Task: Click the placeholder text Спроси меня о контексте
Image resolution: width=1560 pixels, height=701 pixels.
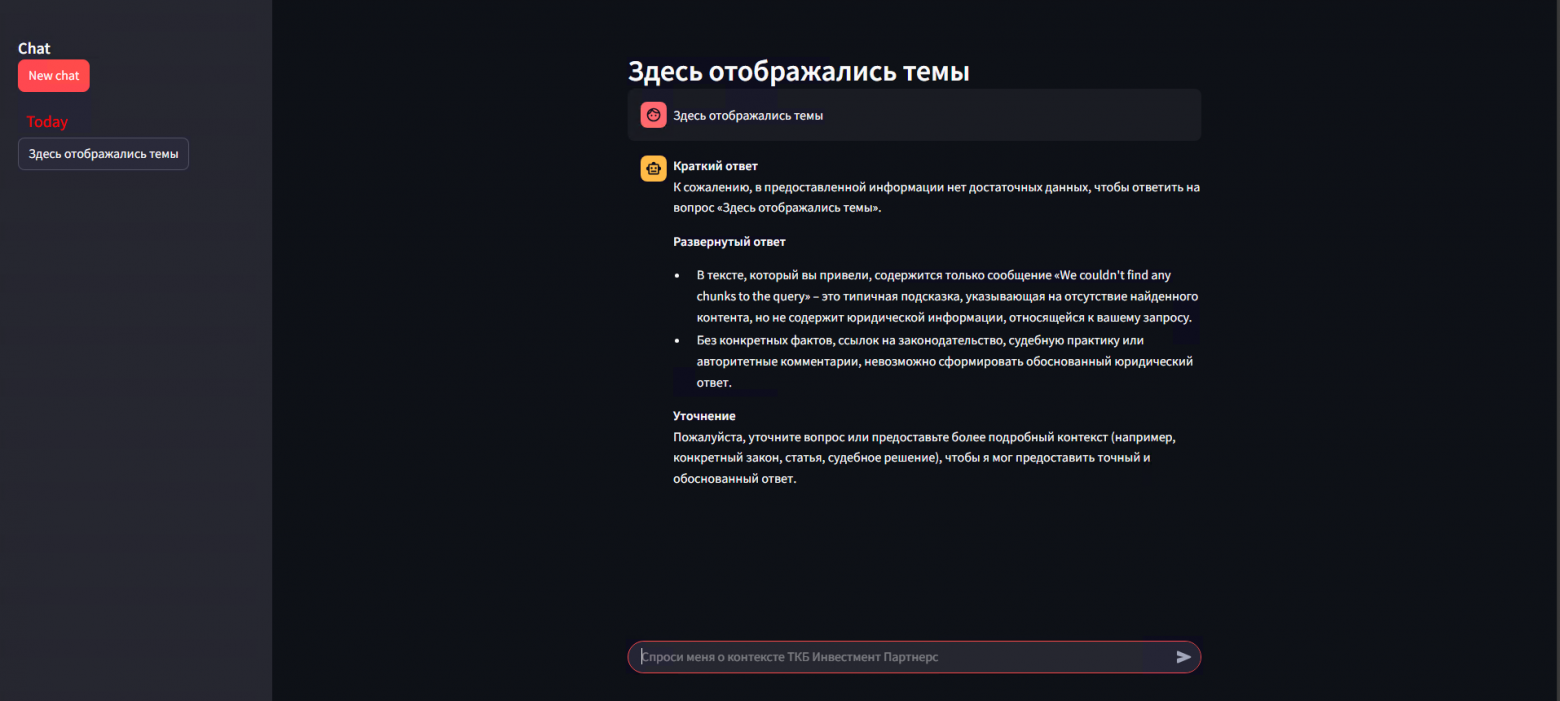Action: (789, 657)
